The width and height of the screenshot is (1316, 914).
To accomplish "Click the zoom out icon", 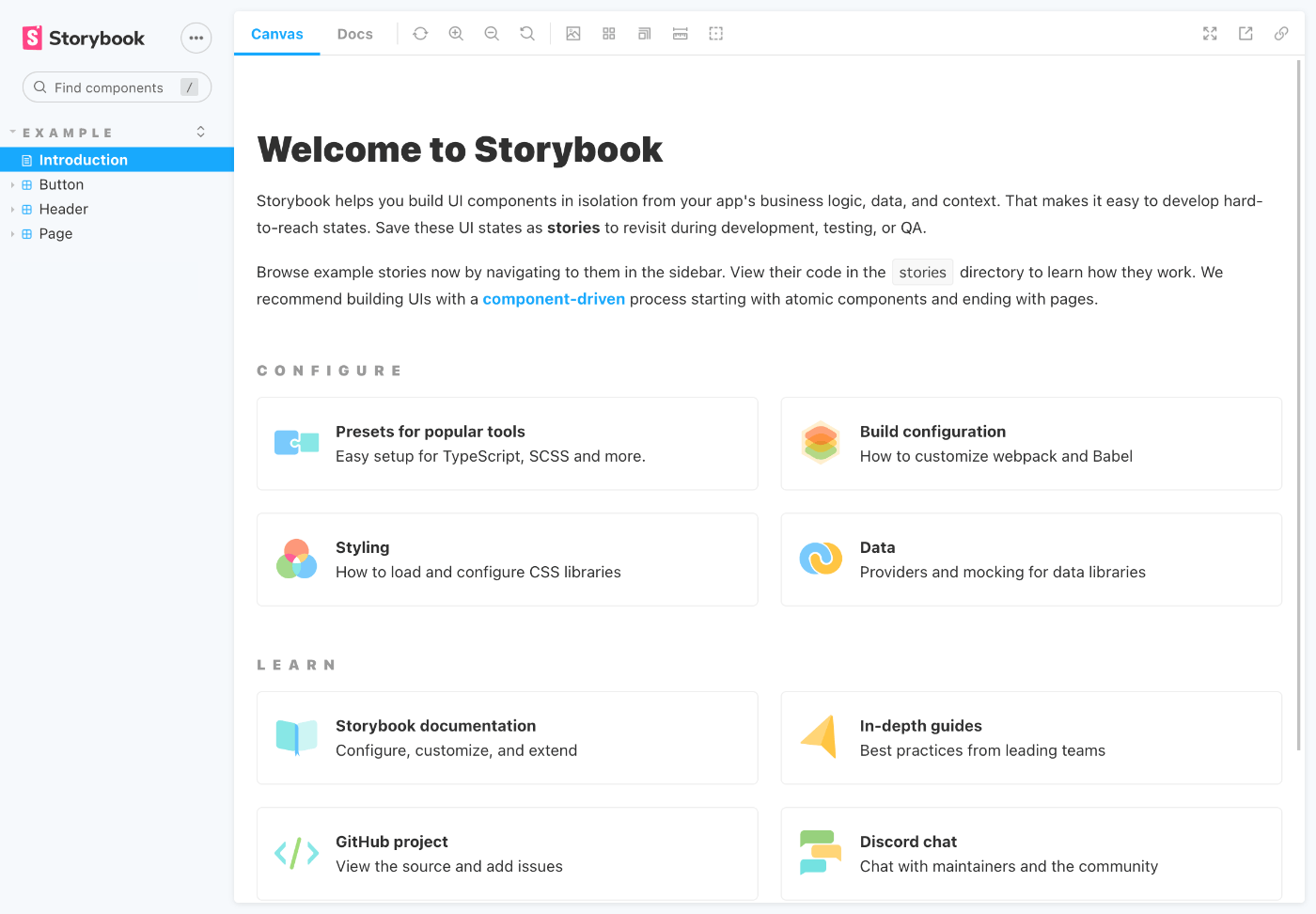I will (492, 34).
